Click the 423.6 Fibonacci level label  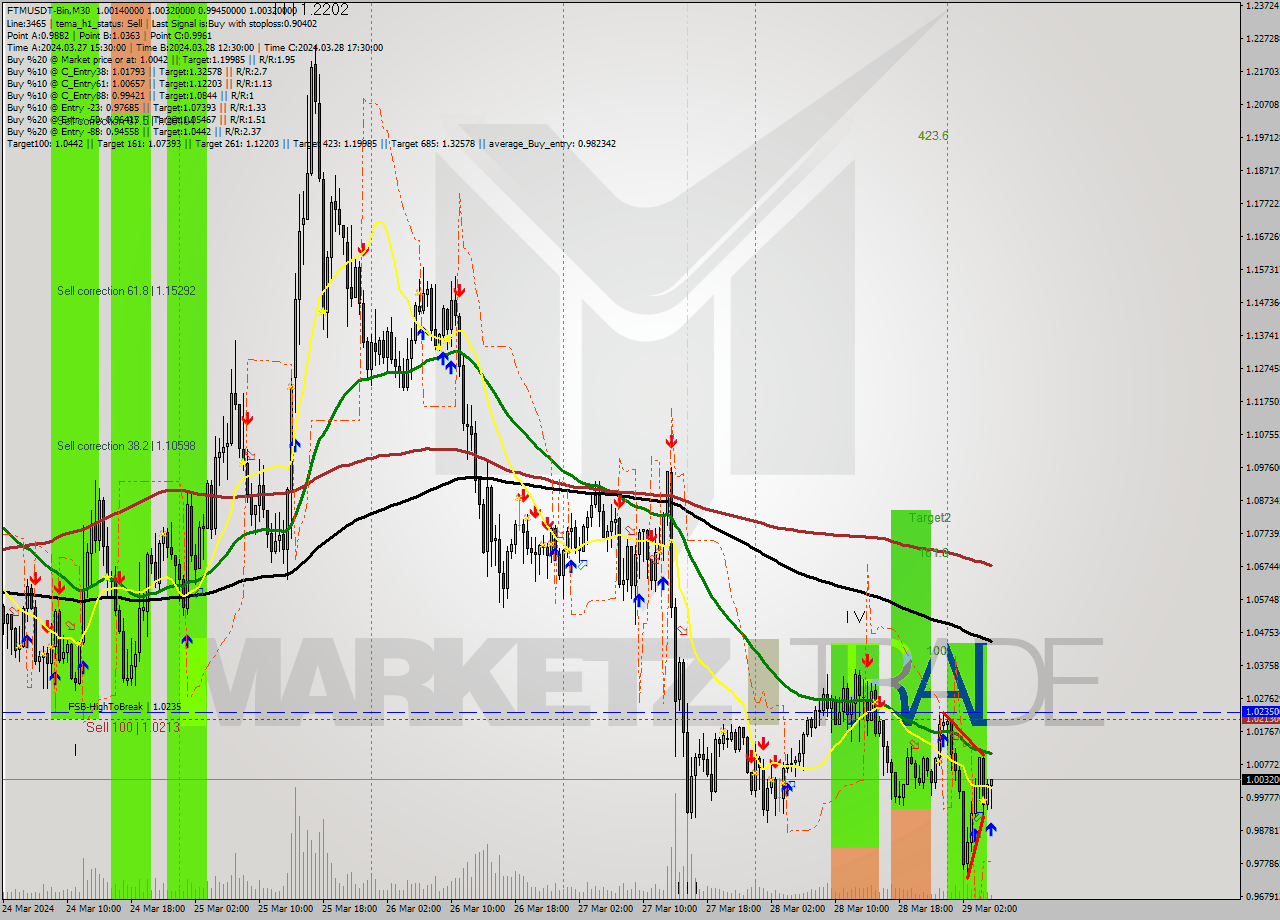point(933,136)
